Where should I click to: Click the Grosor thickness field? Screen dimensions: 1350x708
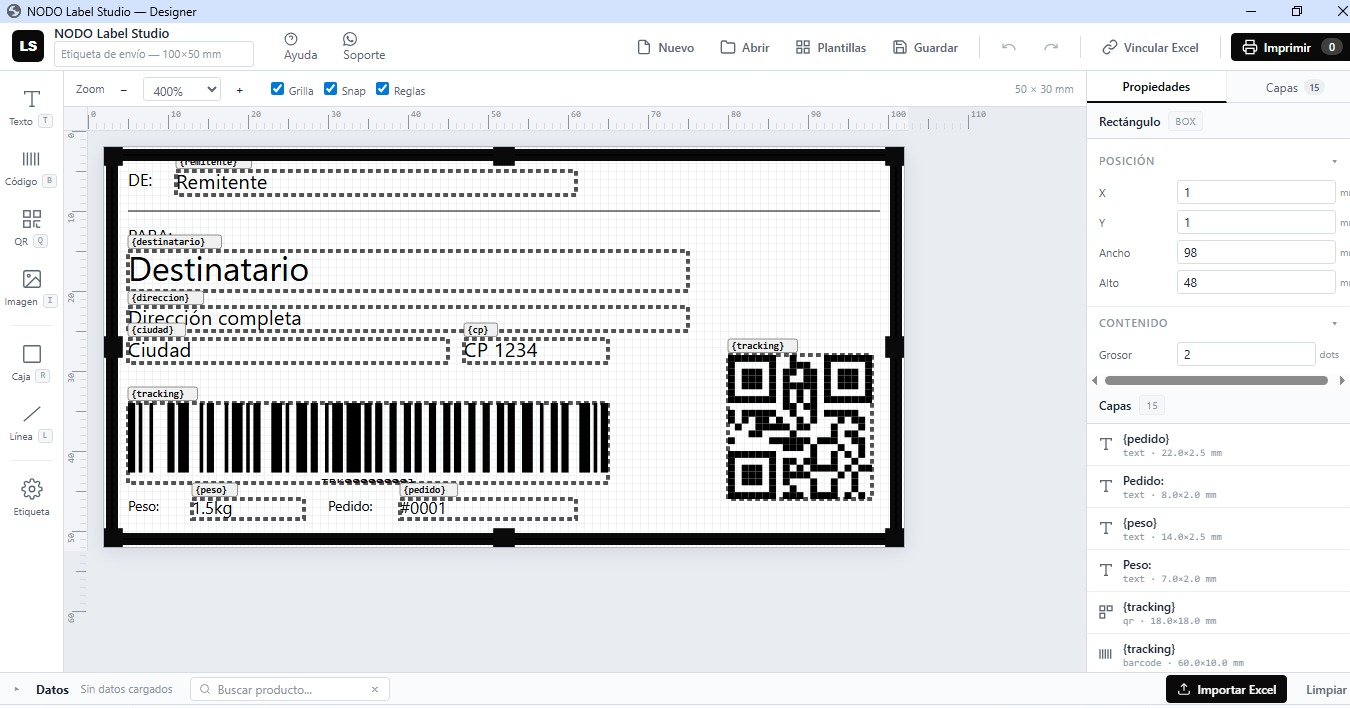click(x=1246, y=354)
